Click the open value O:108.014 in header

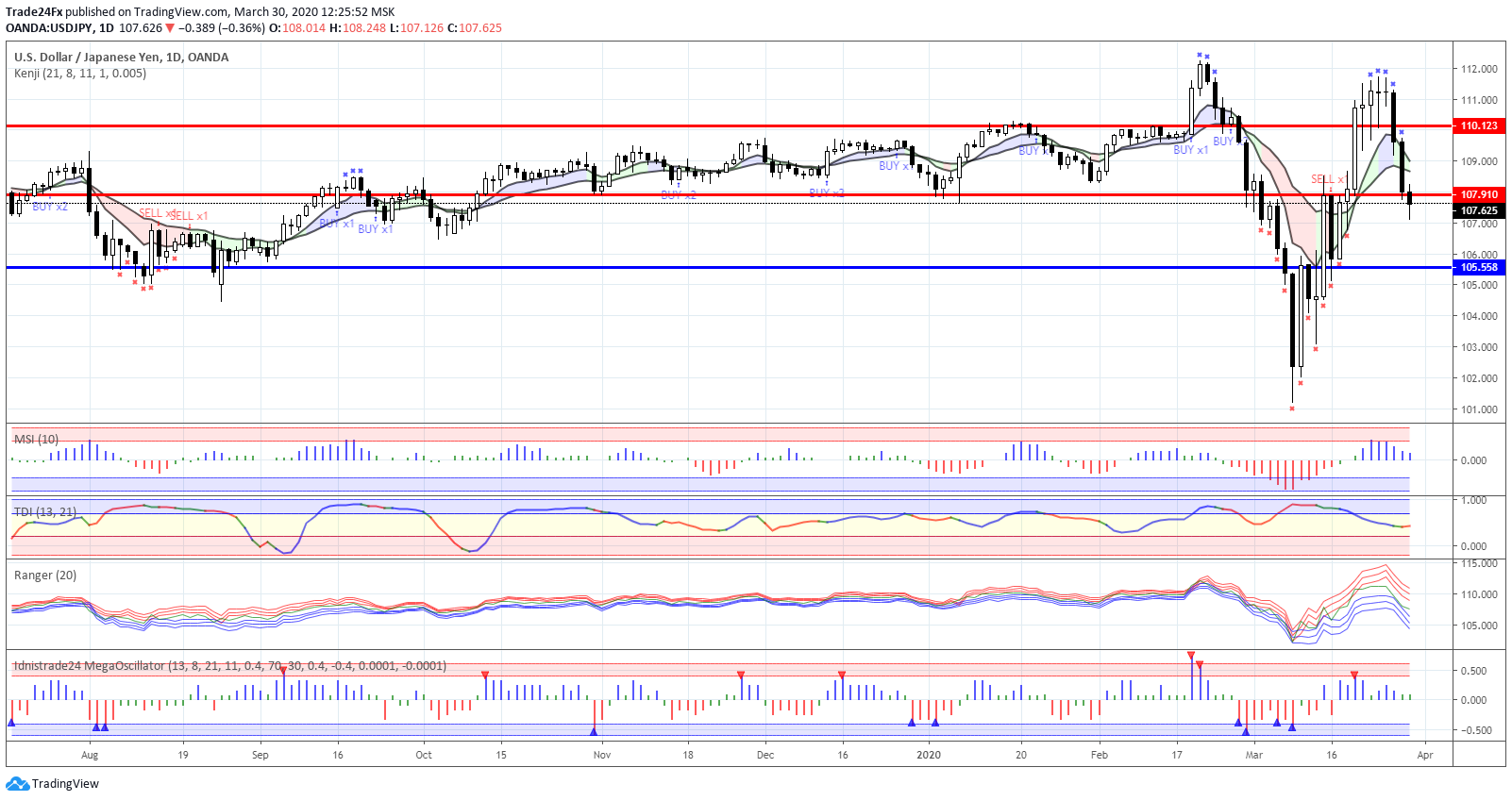tap(297, 28)
